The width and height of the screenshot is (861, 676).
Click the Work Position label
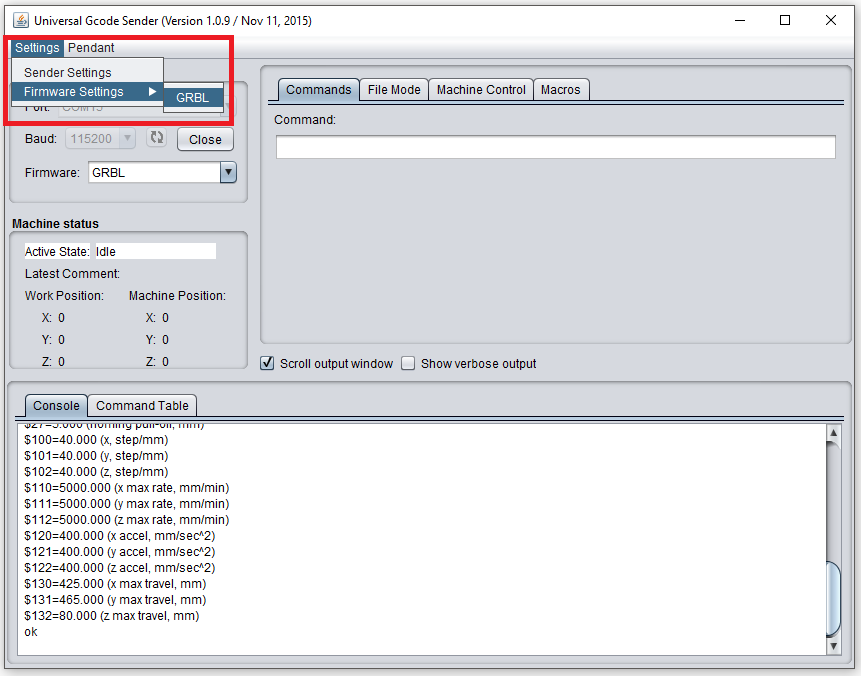click(x=64, y=295)
